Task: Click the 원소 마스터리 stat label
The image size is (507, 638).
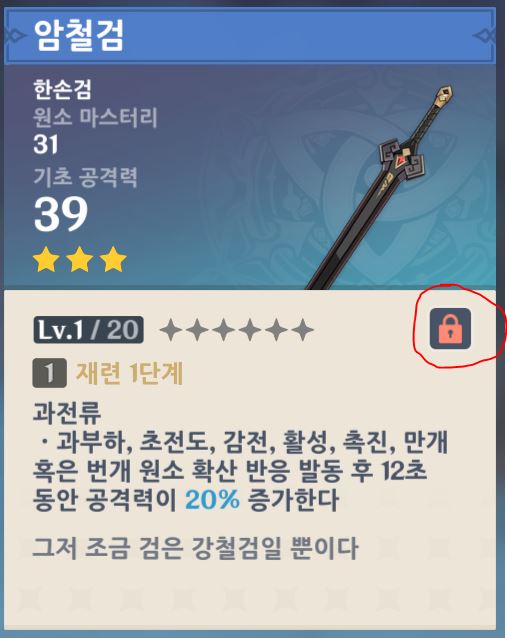Action: coord(95,118)
